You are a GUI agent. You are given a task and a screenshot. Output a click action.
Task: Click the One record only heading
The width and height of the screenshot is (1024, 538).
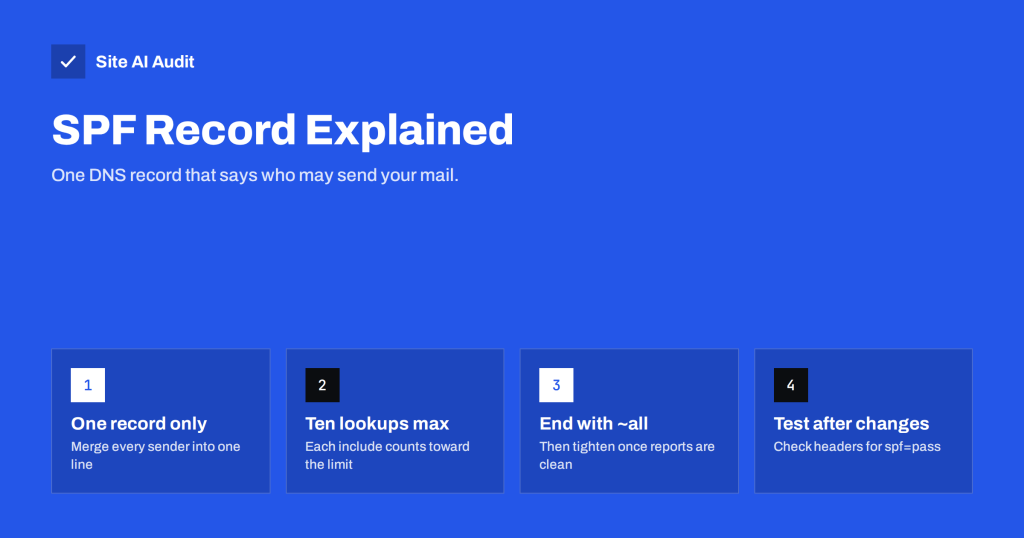138,424
